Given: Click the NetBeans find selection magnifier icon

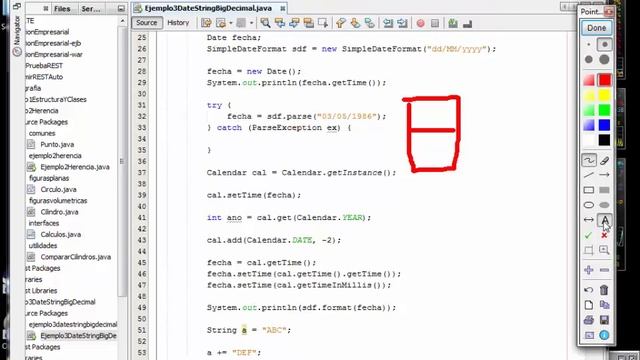Looking at the screenshot, I should [265, 23].
